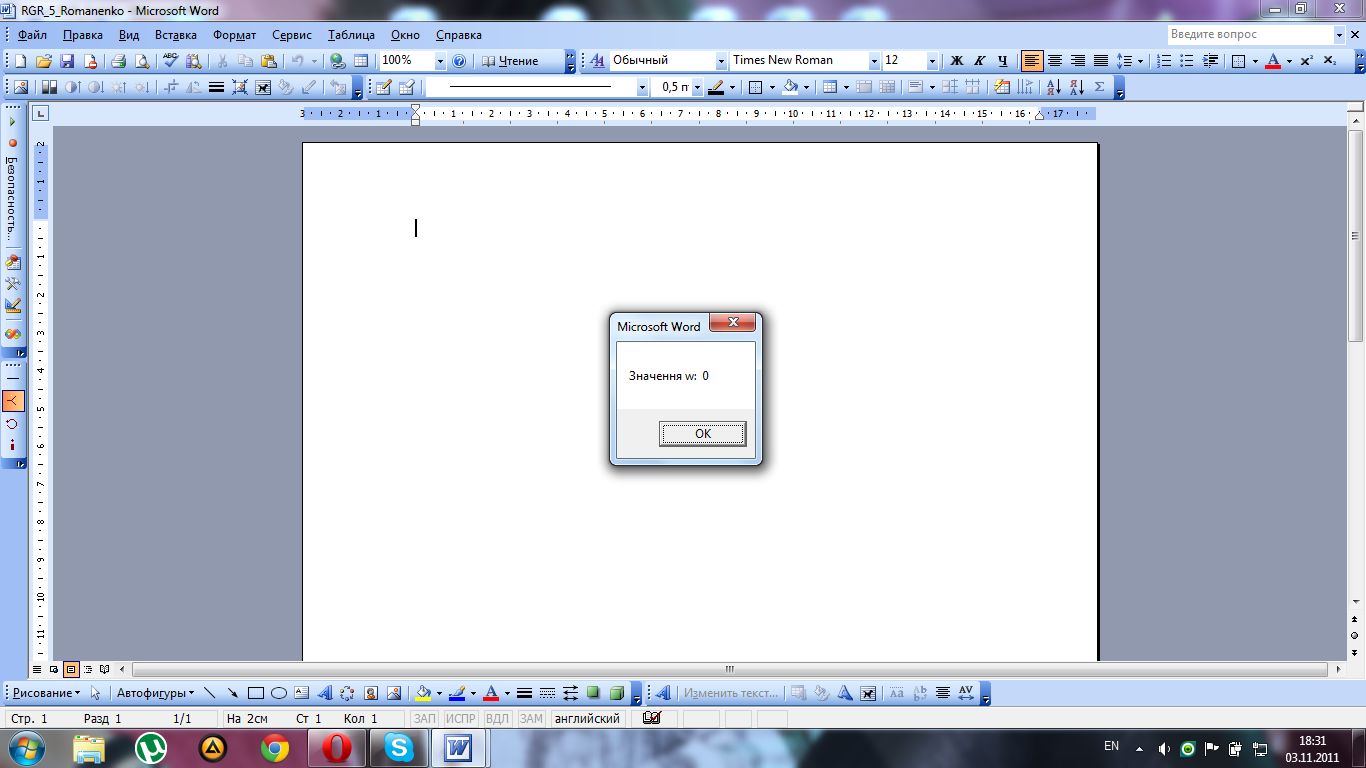Select the oval drawing tool
The width and height of the screenshot is (1366, 768).
(279, 693)
